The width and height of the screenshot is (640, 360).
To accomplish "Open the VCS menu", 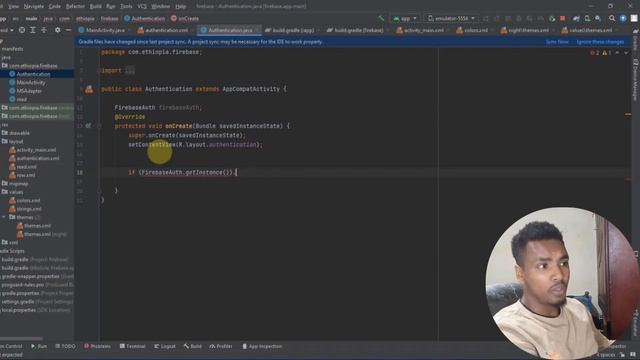I will point(142,7).
